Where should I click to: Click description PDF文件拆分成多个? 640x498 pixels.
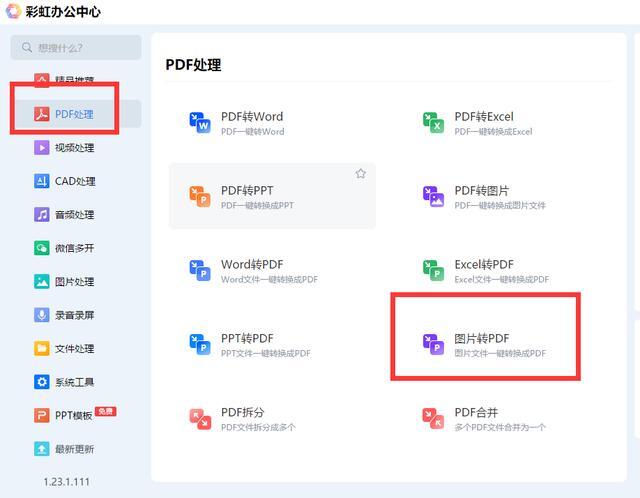(258, 427)
